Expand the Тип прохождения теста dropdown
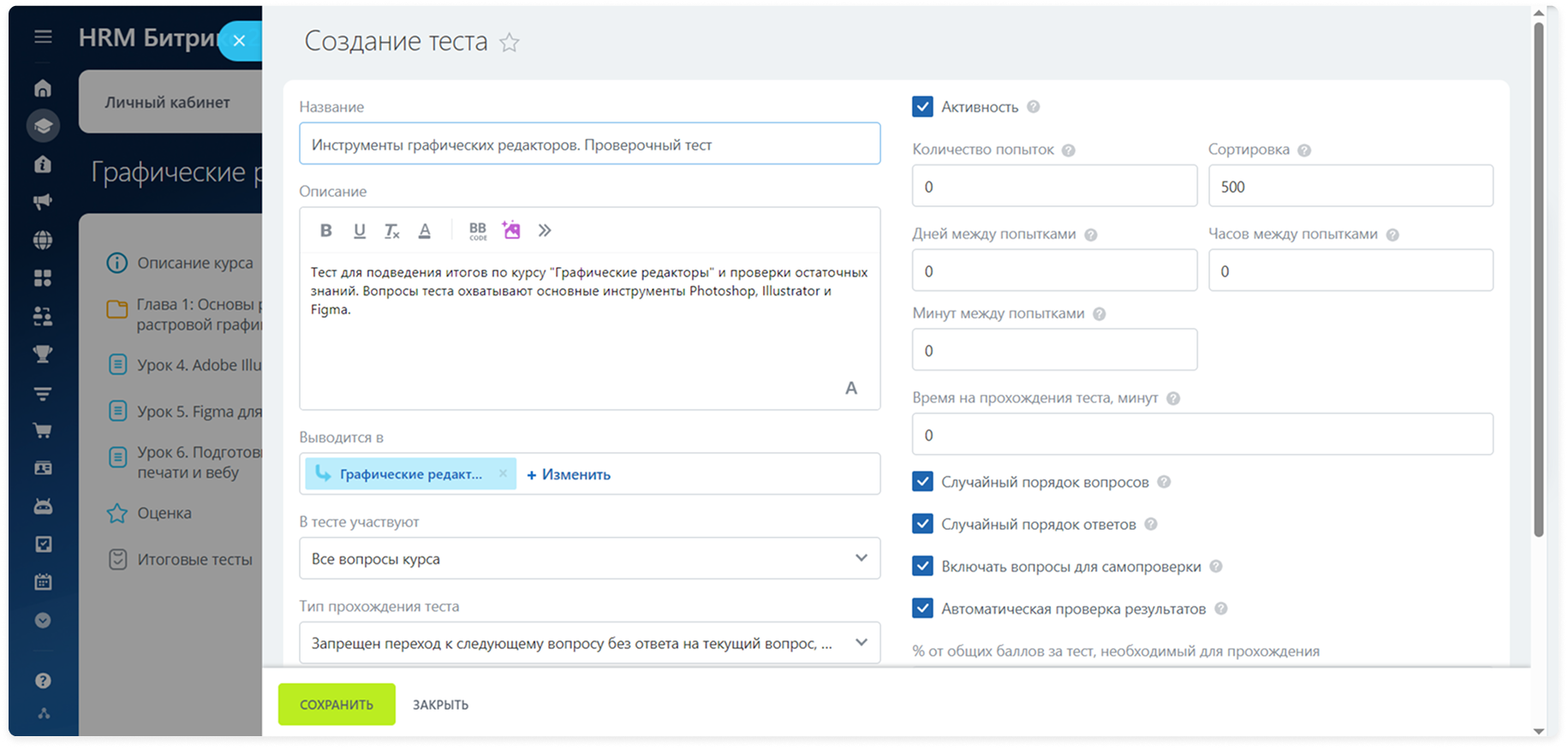Viewport: 1568px width, 749px height. (589, 643)
